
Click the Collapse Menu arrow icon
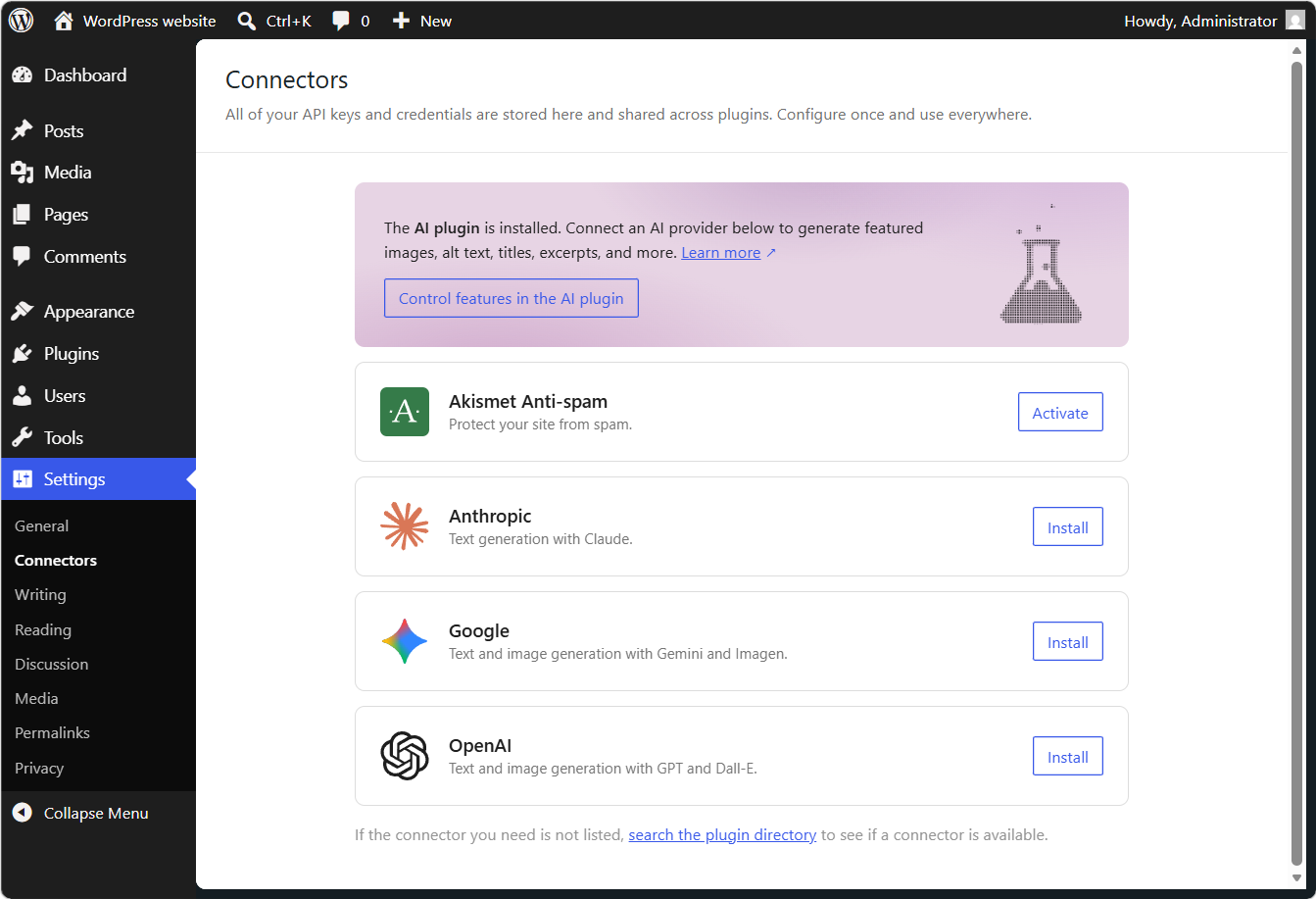pyautogui.click(x=22, y=813)
